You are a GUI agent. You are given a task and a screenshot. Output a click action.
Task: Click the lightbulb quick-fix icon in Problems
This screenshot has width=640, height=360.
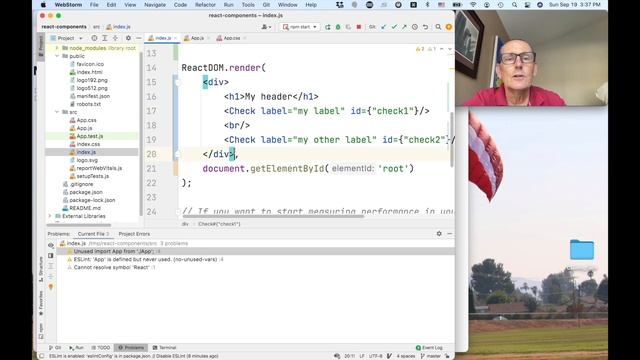click(51, 287)
